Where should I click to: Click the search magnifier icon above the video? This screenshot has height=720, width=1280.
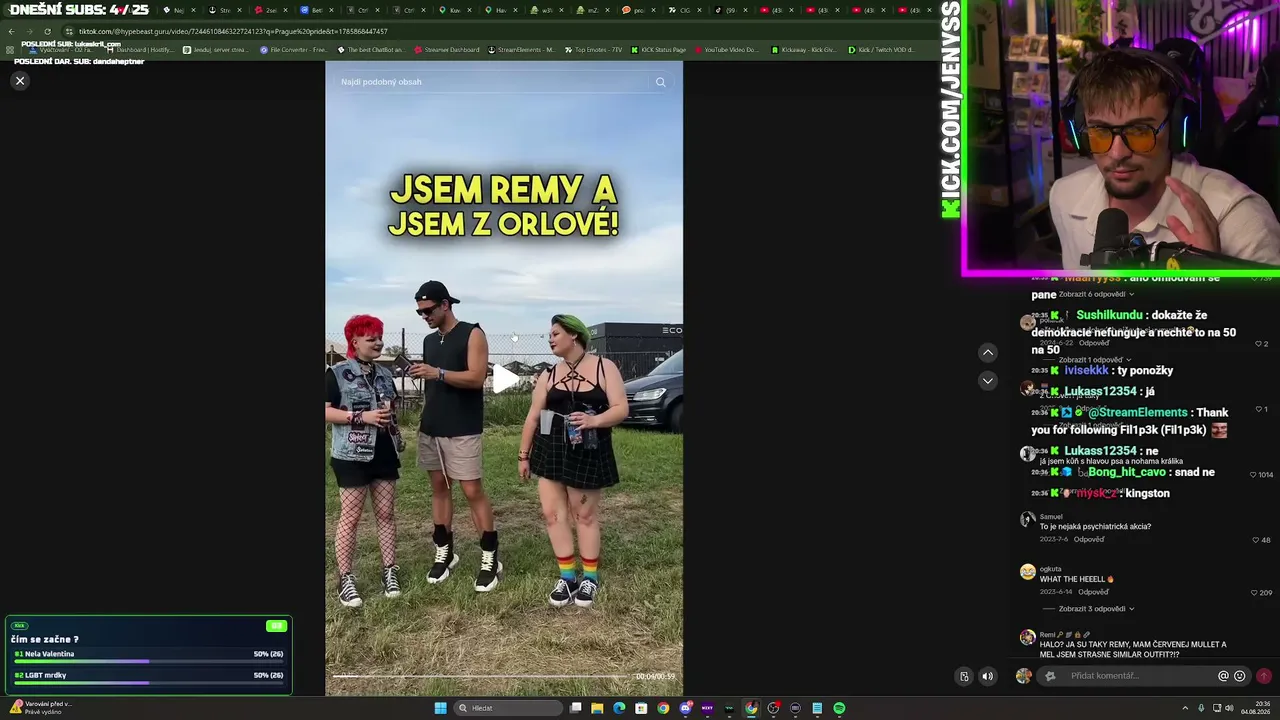(x=660, y=82)
